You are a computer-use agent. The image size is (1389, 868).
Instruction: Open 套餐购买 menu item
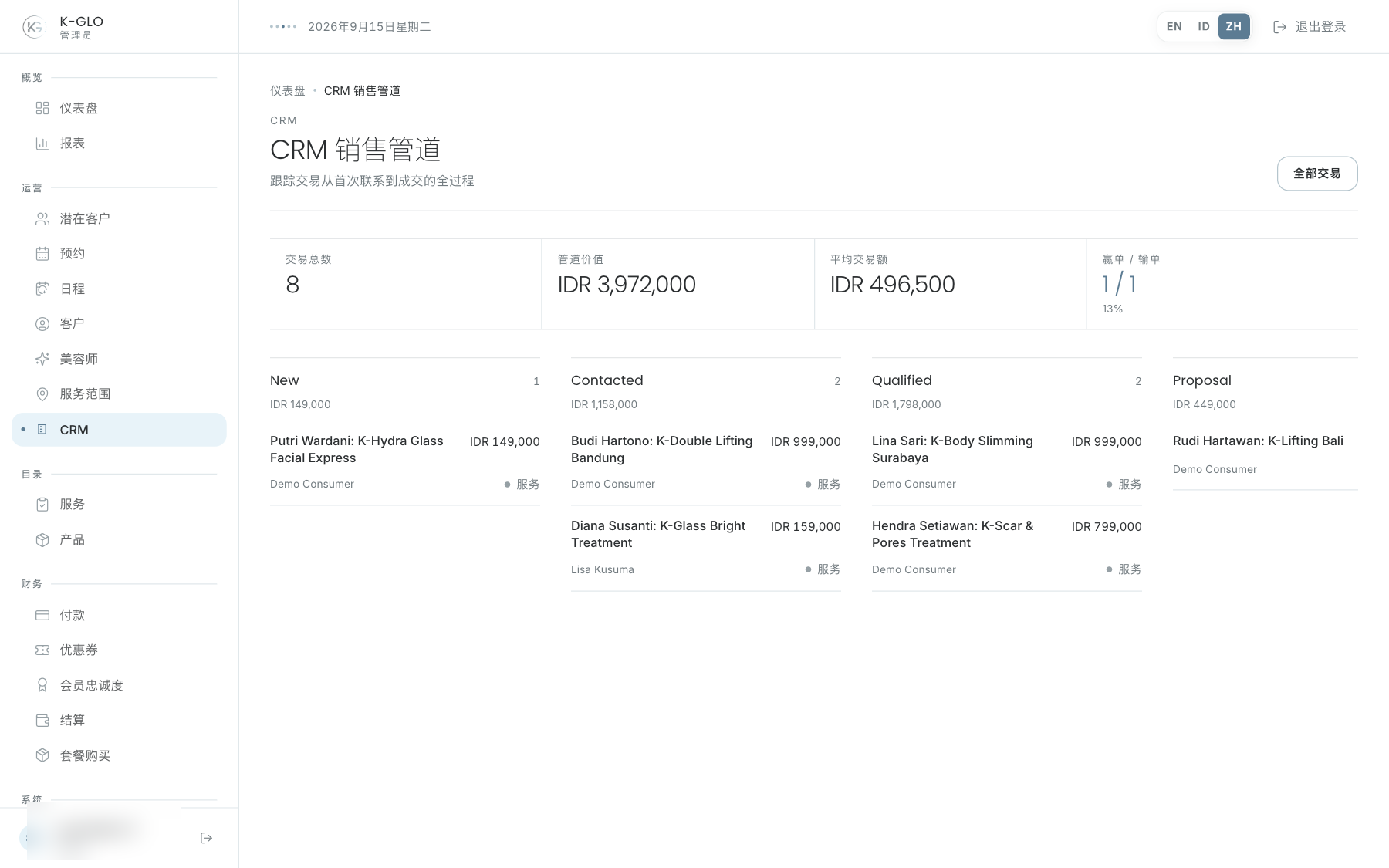point(119,755)
